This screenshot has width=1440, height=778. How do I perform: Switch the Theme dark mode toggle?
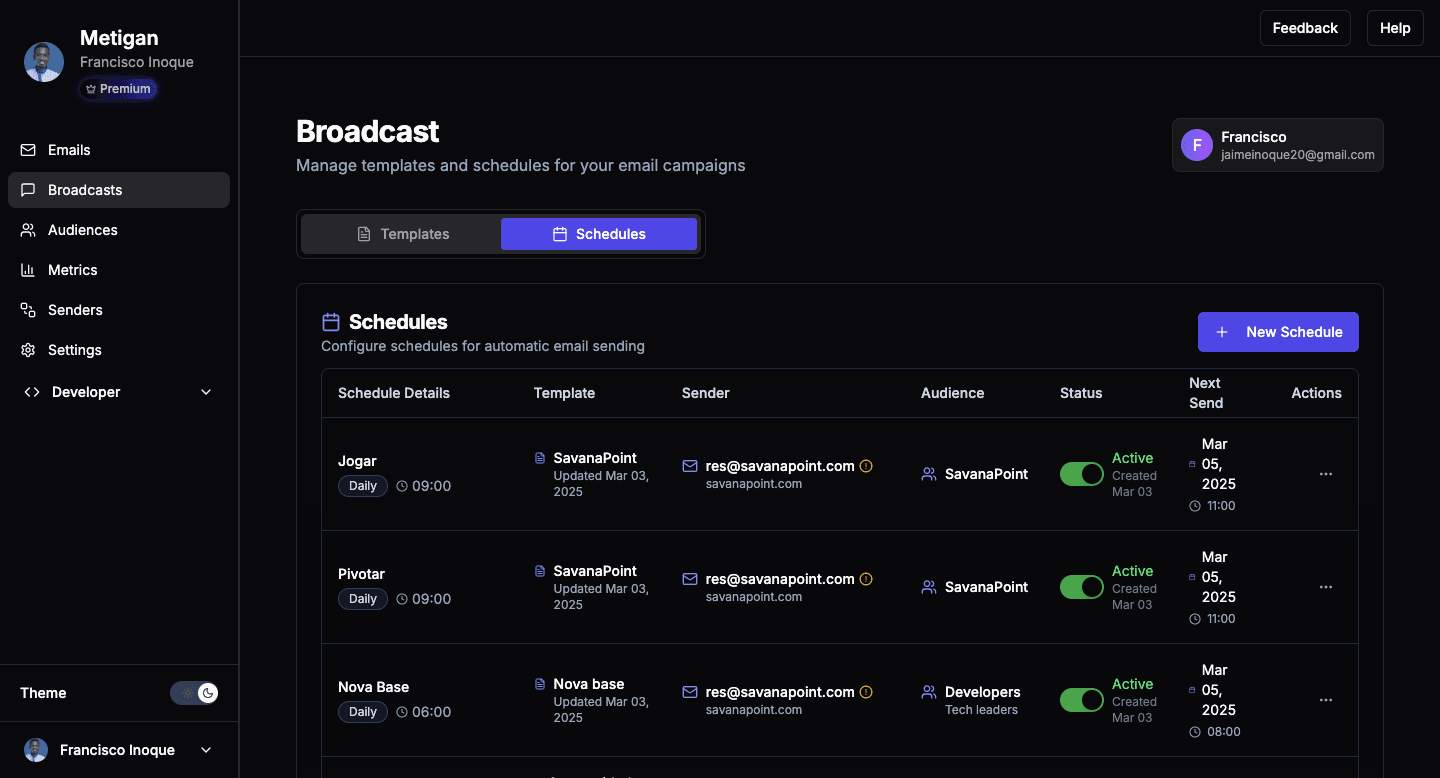pos(194,693)
